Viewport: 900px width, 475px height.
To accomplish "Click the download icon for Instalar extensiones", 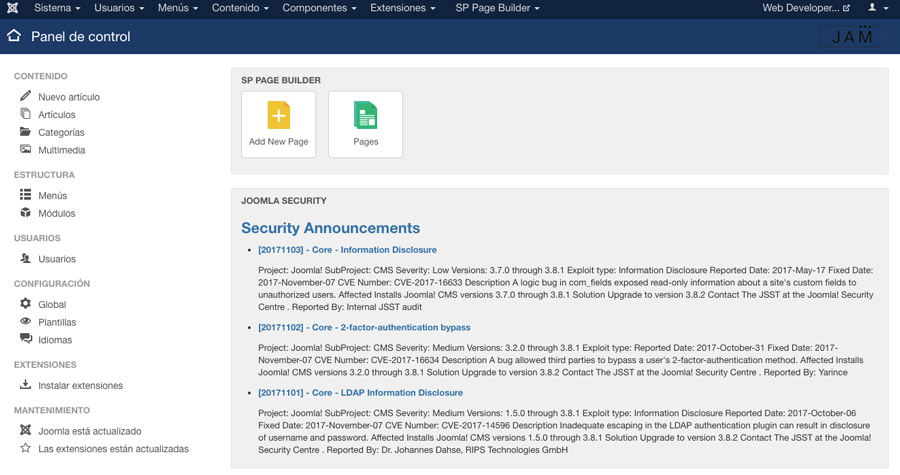I will coord(25,384).
